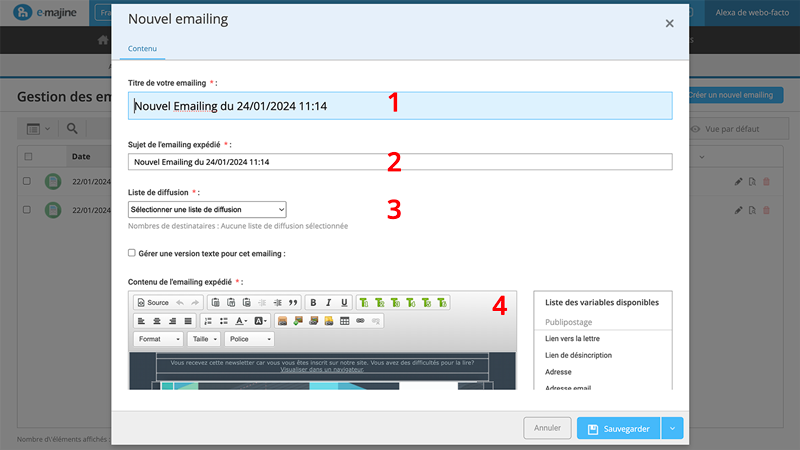Insert a bulleted list
The image size is (800, 450).
tap(223, 321)
